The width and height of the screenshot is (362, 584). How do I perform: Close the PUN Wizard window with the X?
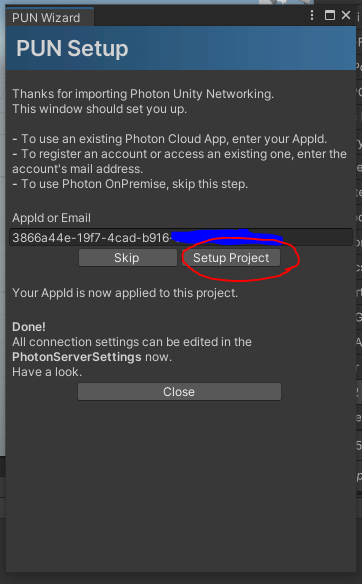(346, 15)
